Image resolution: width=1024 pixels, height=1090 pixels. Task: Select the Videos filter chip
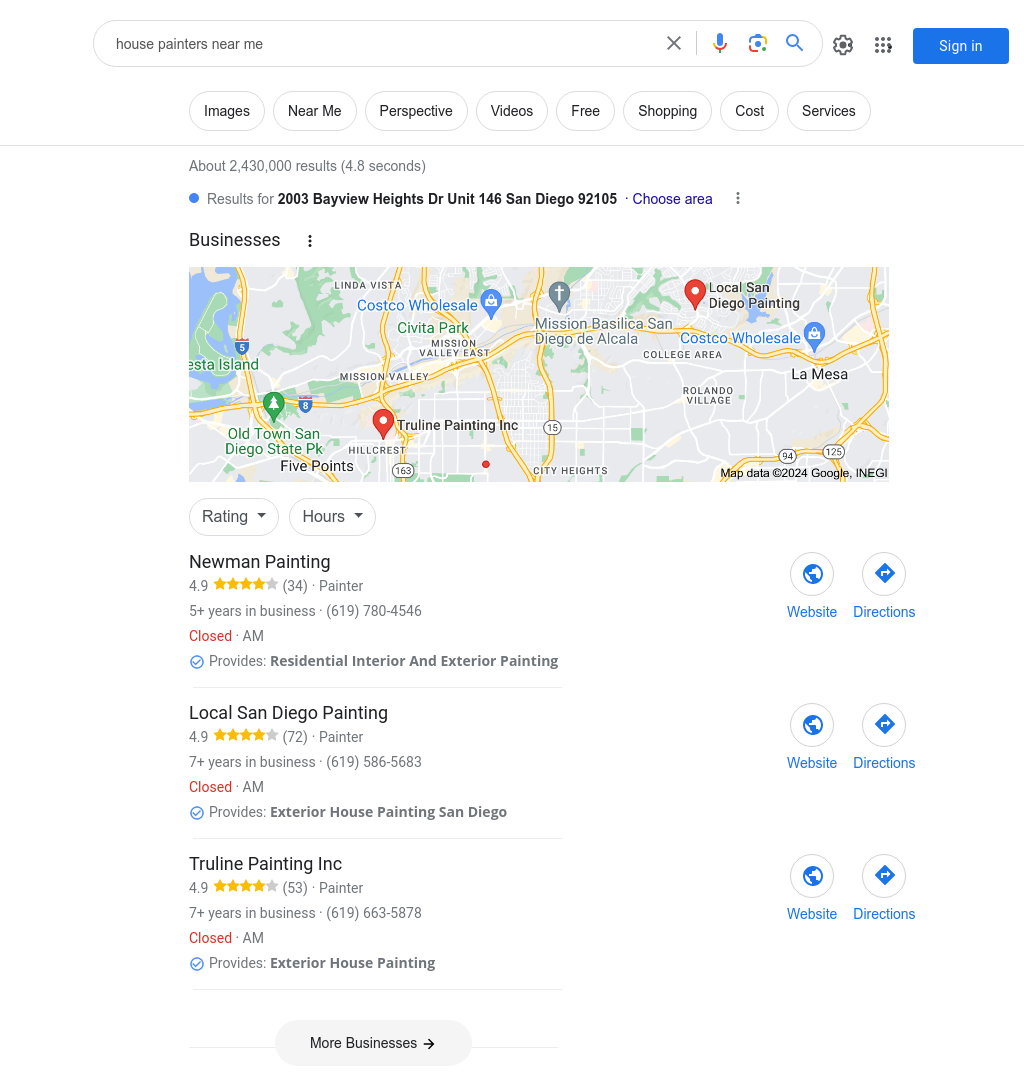tap(512, 111)
